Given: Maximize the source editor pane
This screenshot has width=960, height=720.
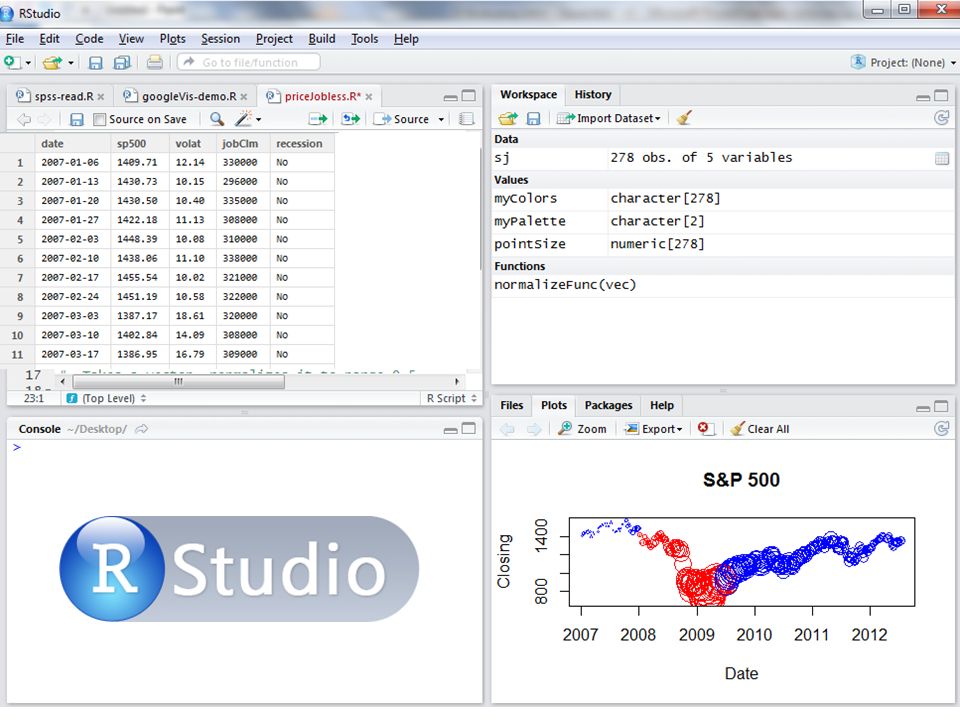Looking at the screenshot, I should (x=468, y=96).
